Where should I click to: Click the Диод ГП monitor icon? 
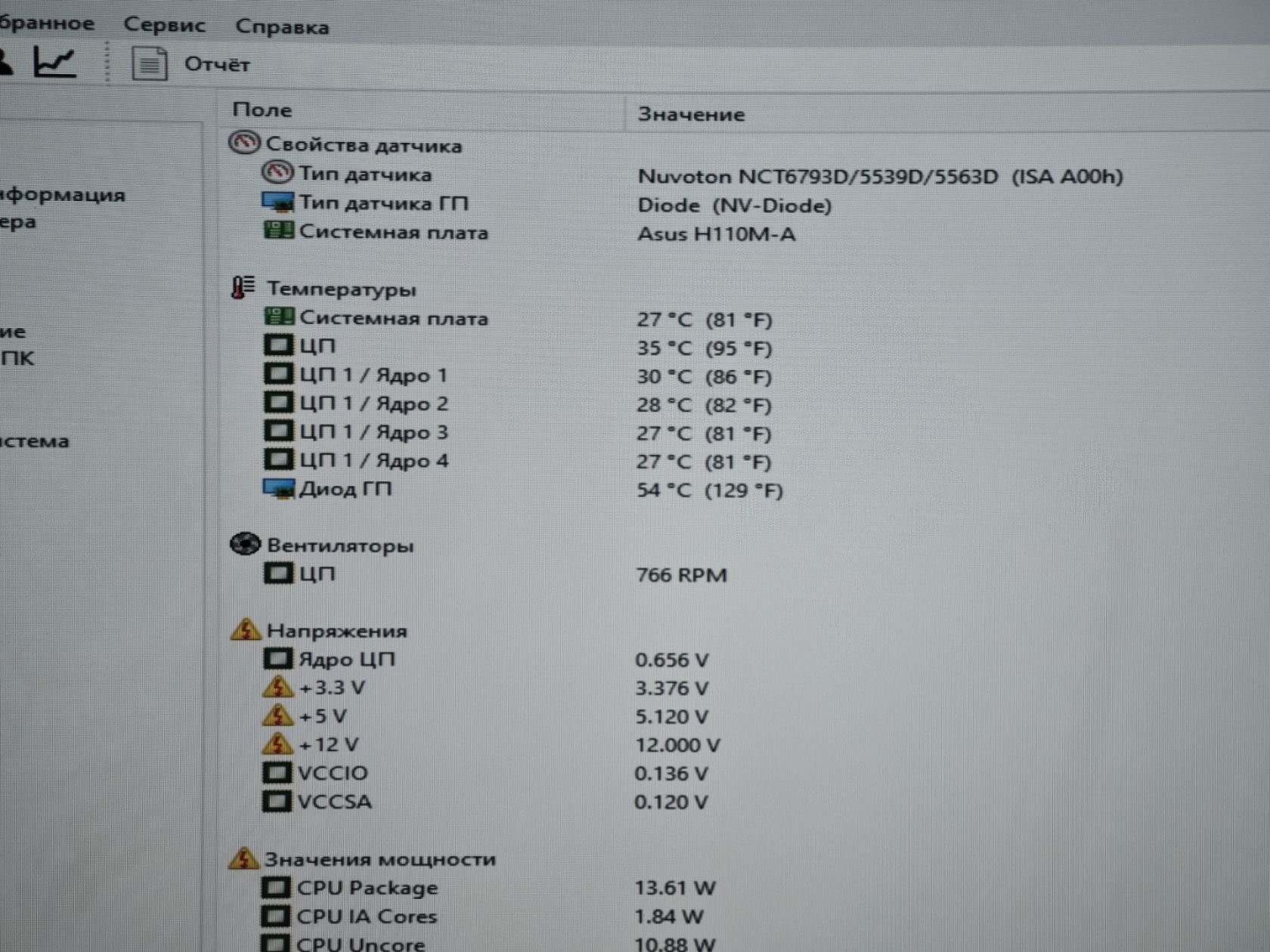pos(277,489)
